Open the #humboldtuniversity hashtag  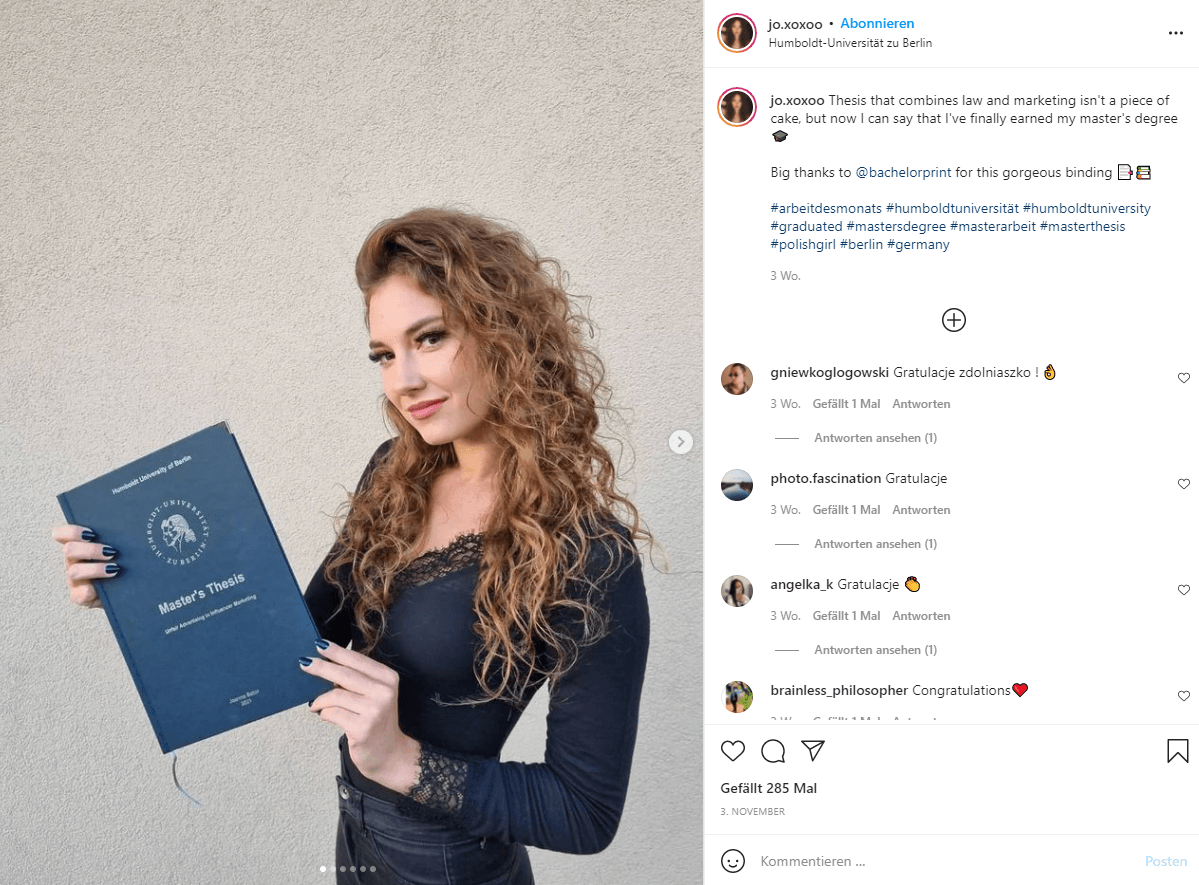click(x=1087, y=208)
